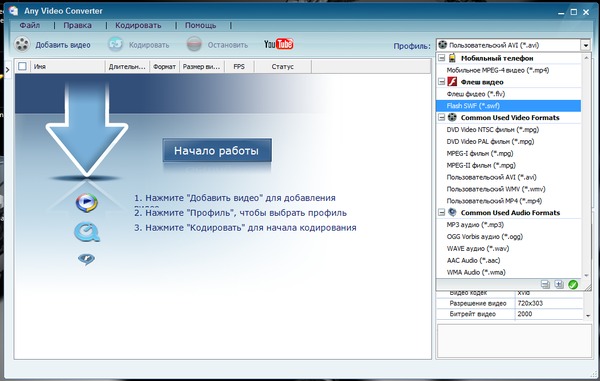Click the green checkmark confirm icon
This screenshot has height=381, width=600.
coord(573,284)
